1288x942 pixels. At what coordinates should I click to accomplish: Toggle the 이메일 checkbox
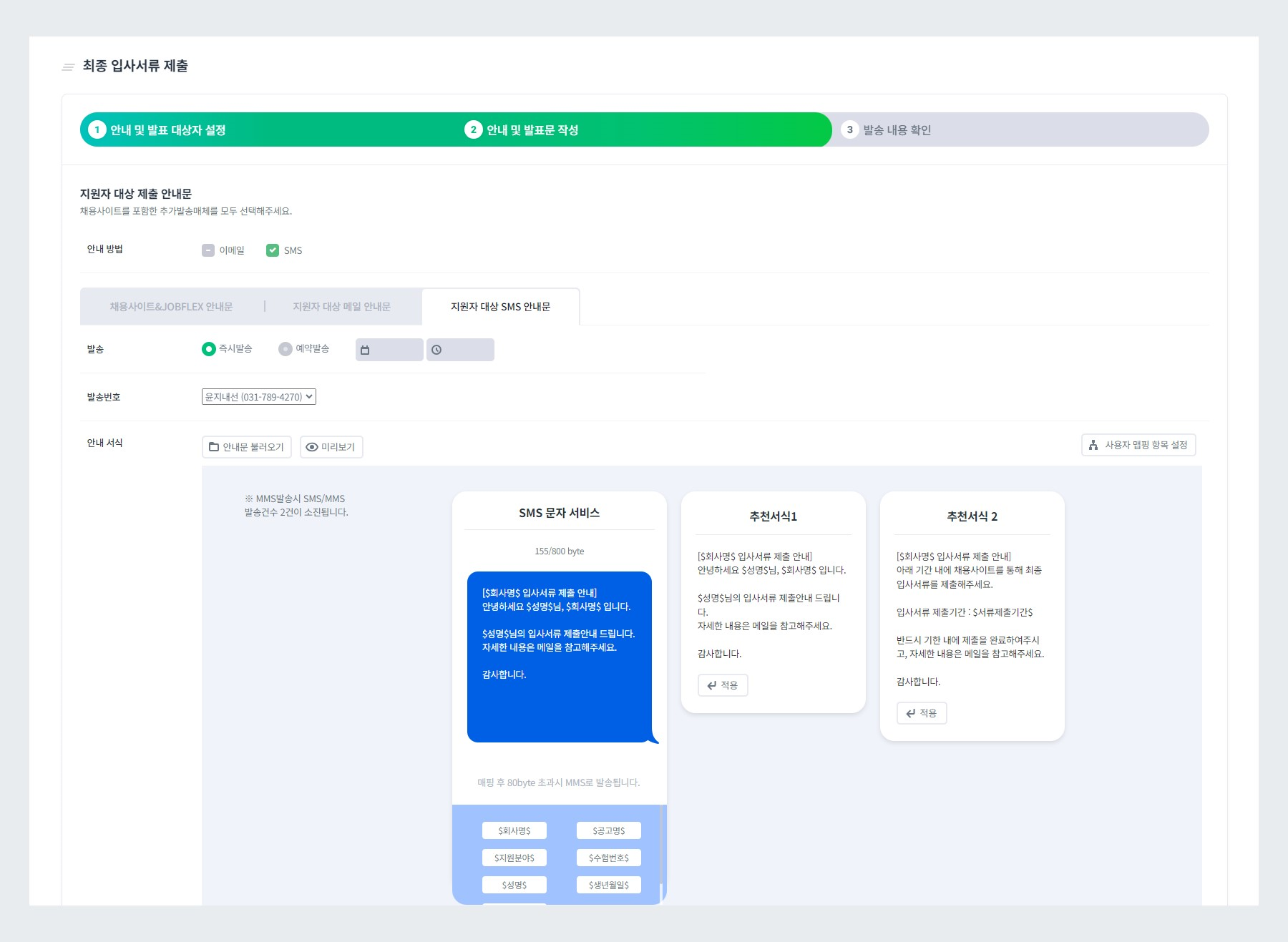[x=208, y=250]
